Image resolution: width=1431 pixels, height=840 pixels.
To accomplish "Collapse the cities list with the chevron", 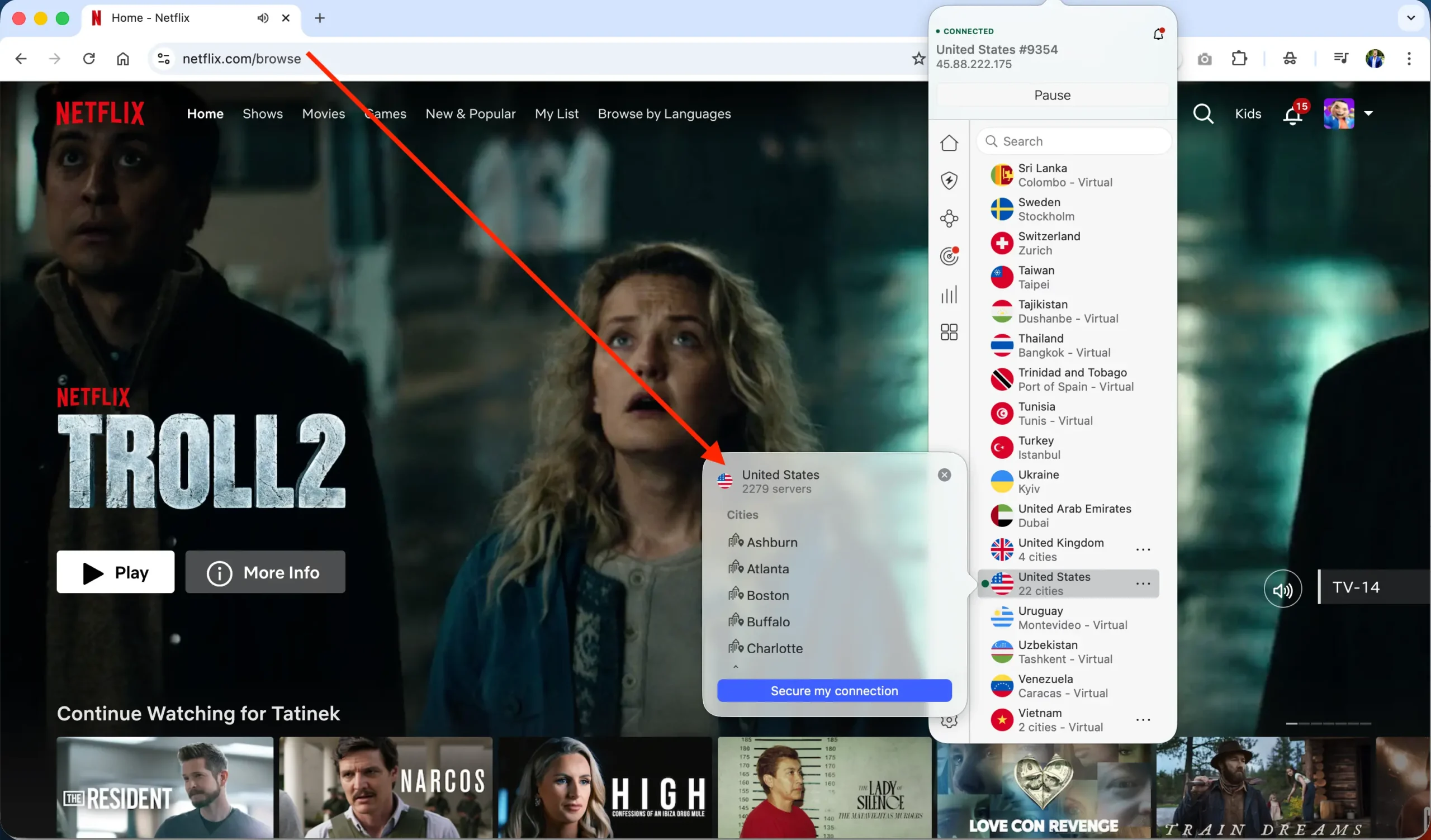I will 737,667.
